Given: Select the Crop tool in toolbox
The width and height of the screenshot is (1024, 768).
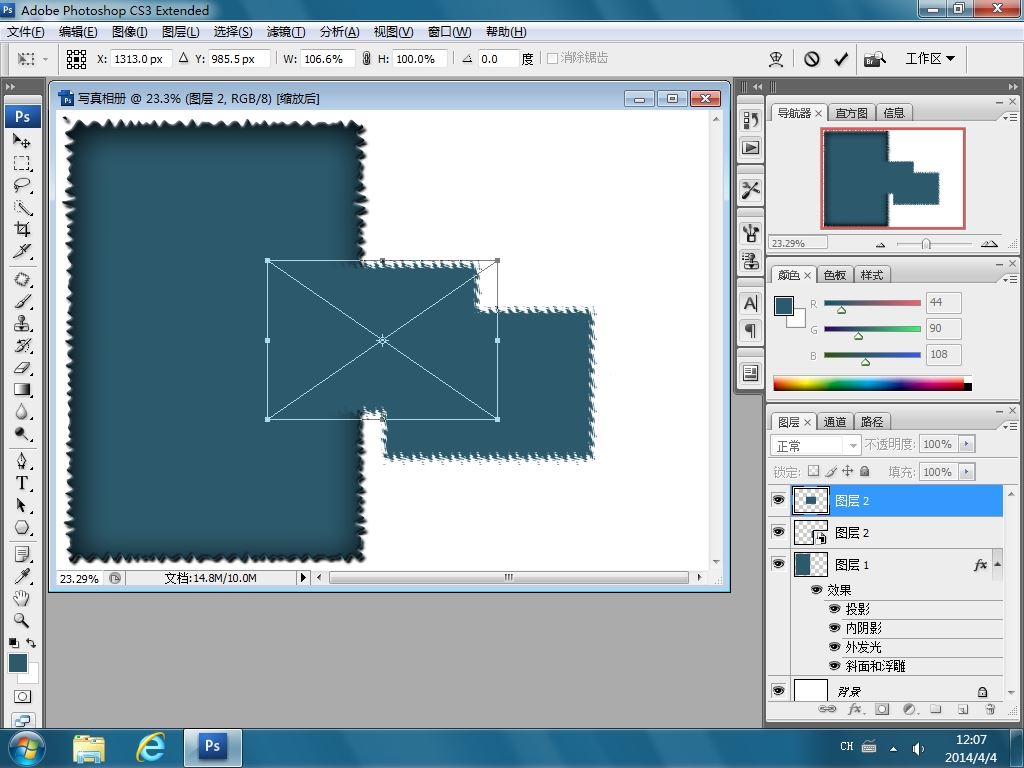Looking at the screenshot, I should click(22, 229).
